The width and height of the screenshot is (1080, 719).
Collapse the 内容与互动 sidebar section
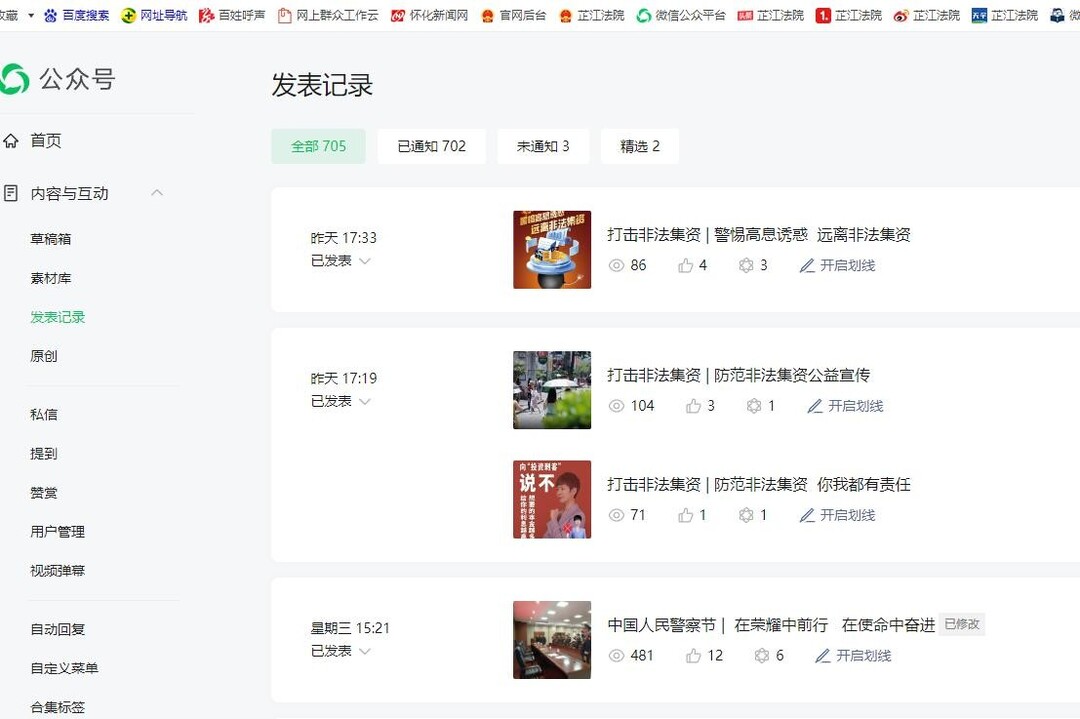[x=157, y=193]
